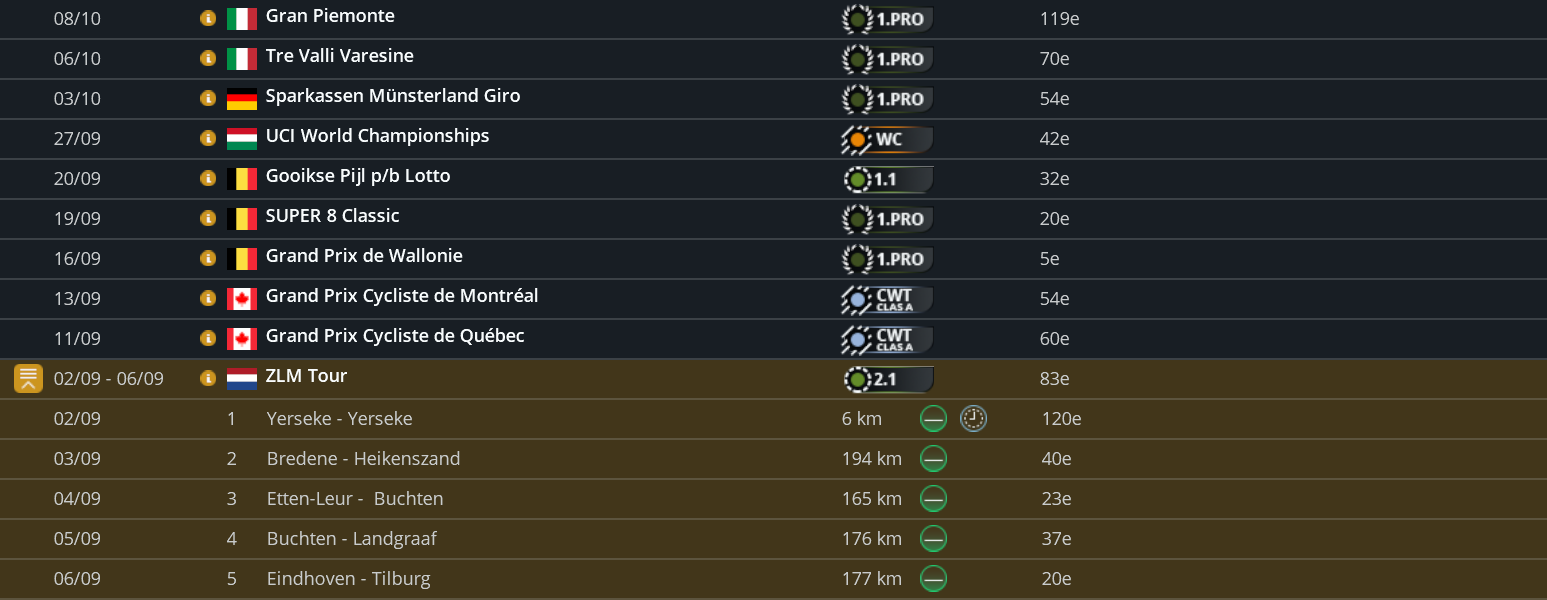This screenshot has height=600, width=1547.
Task: Select the SUPER 8 Classic race
Action: click(x=332, y=217)
